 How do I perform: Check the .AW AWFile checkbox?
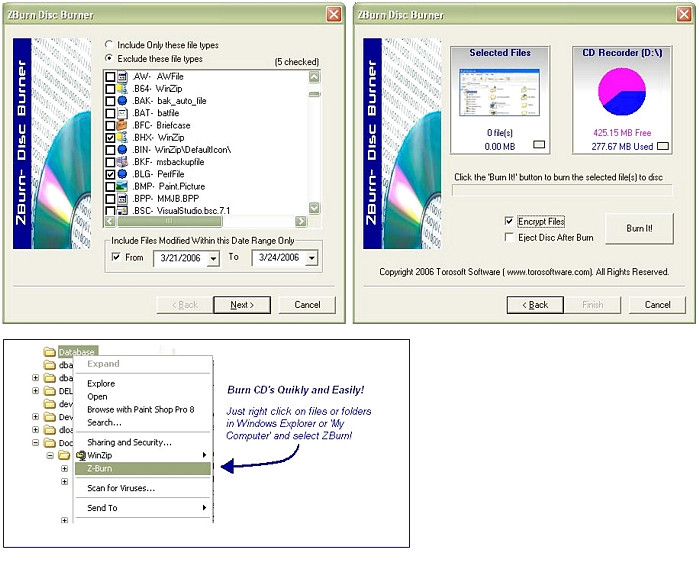tap(110, 77)
